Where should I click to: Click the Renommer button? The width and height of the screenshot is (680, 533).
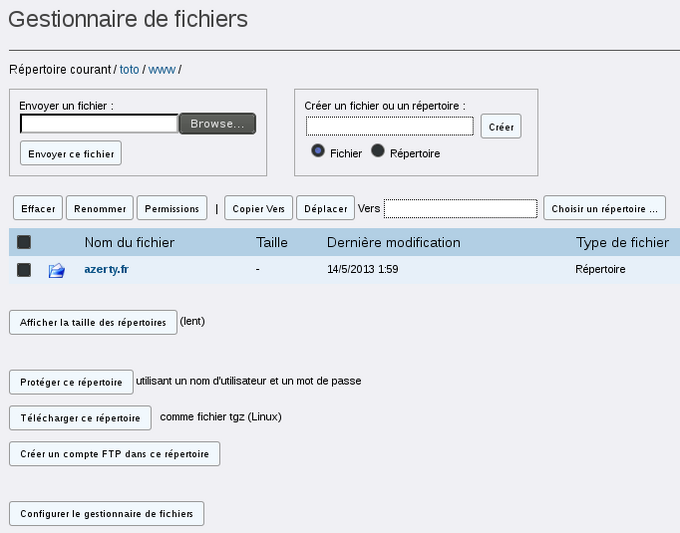[100, 208]
